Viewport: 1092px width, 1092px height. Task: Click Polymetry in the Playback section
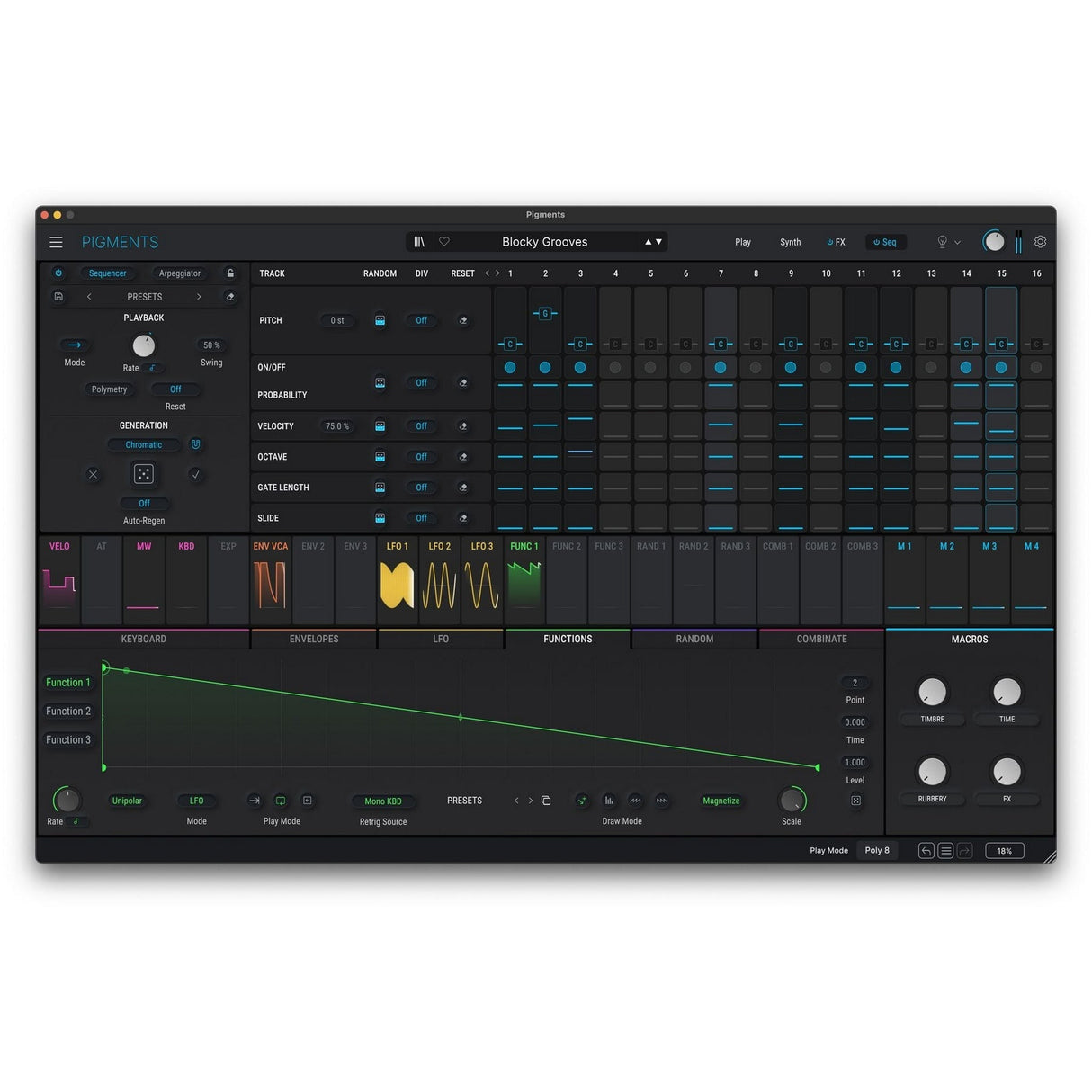click(x=109, y=389)
